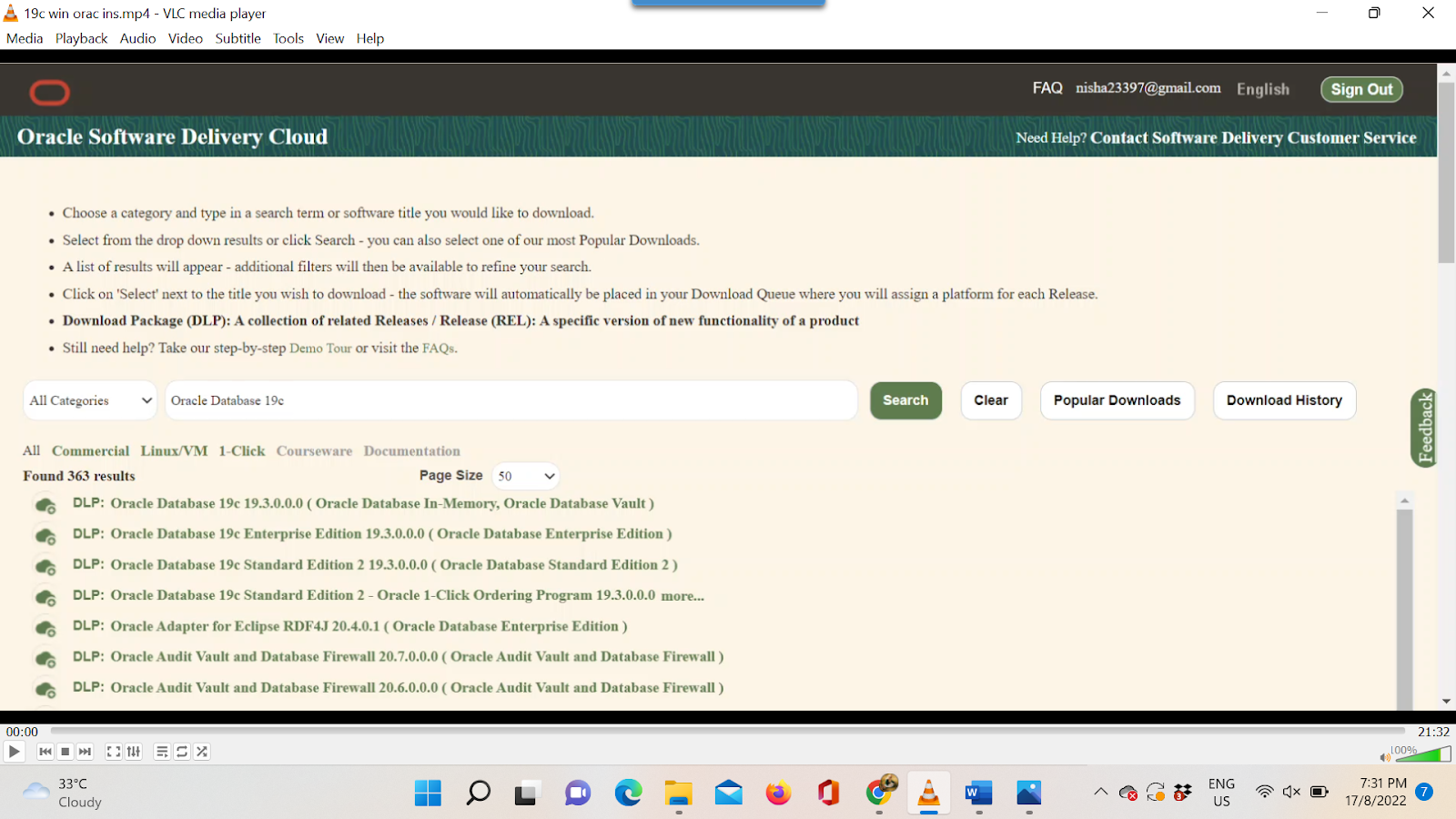Image resolution: width=1456 pixels, height=819 pixels.
Task: Open the Subtitle menu
Action: coord(238,38)
